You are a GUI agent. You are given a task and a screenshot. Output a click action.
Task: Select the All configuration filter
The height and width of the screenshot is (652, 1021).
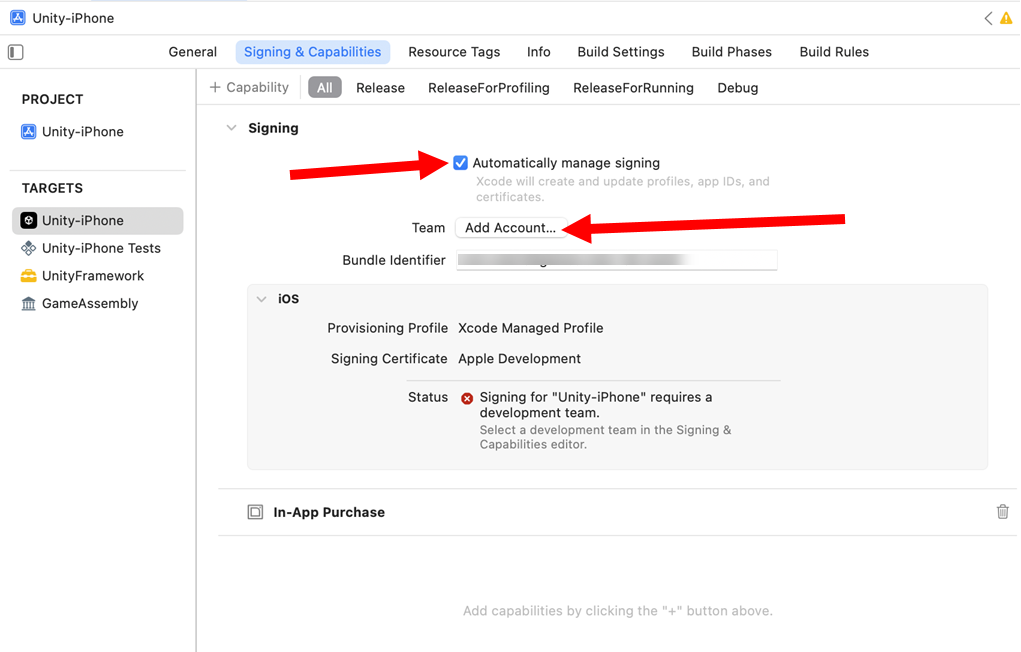[325, 88]
